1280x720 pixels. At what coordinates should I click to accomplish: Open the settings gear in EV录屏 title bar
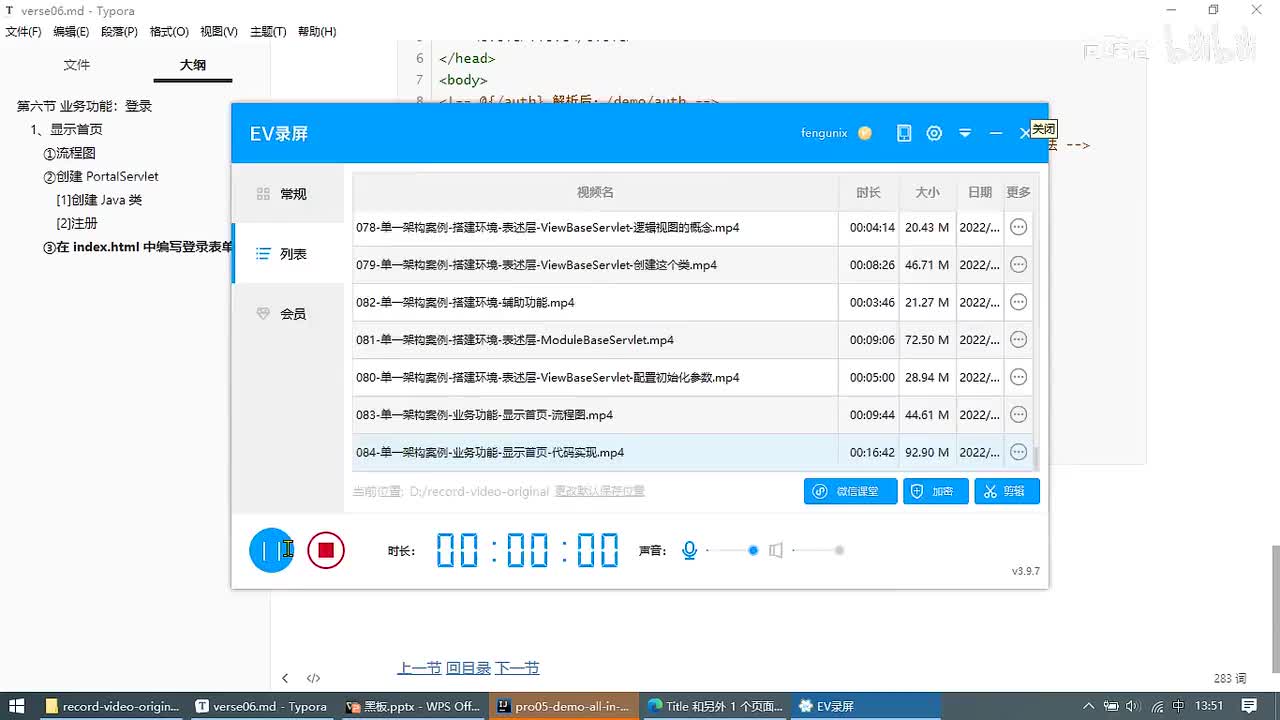pyautogui.click(x=934, y=133)
